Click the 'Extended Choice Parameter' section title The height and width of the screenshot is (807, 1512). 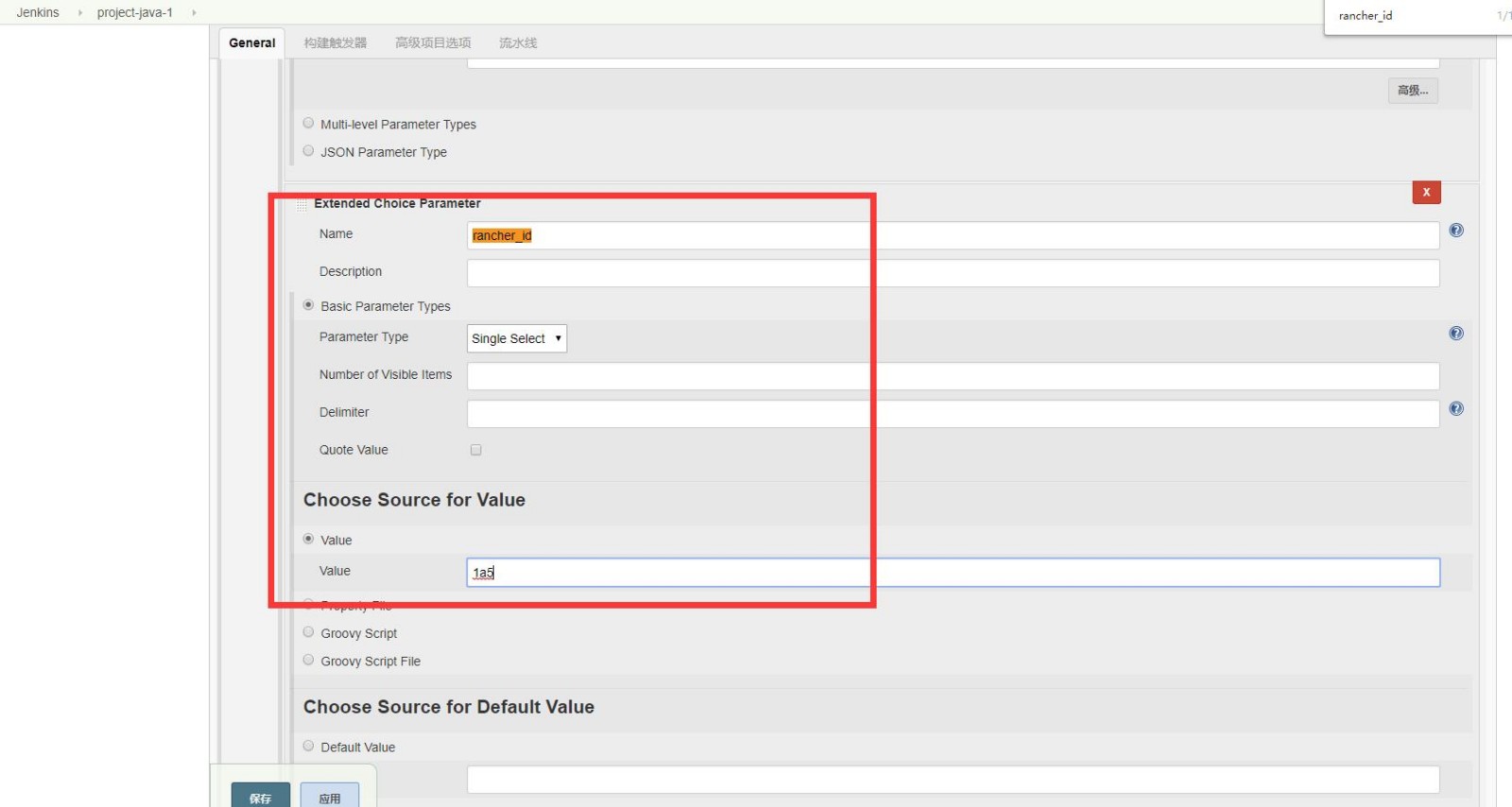point(397,203)
